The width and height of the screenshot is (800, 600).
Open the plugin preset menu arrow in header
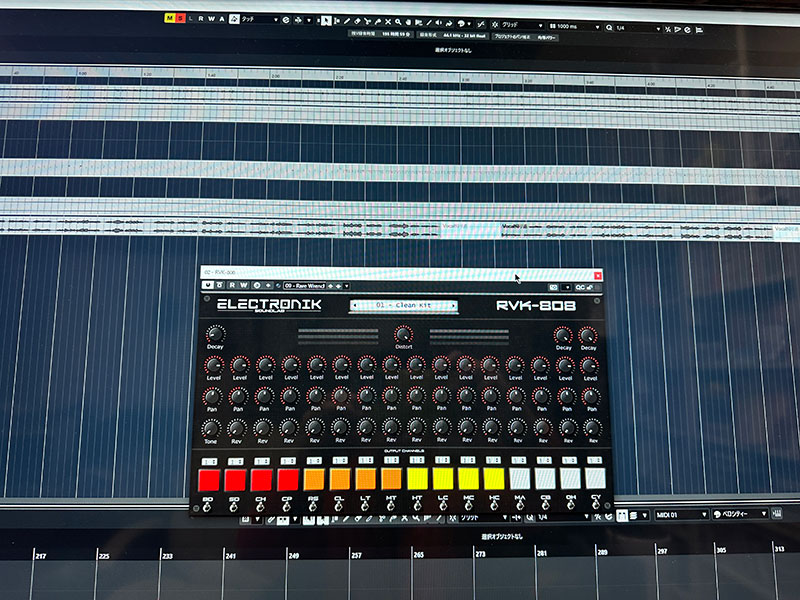point(346,286)
